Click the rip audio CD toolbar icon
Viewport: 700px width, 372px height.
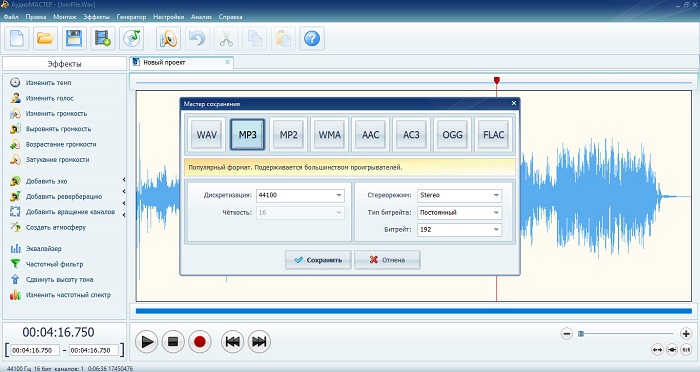131,38
